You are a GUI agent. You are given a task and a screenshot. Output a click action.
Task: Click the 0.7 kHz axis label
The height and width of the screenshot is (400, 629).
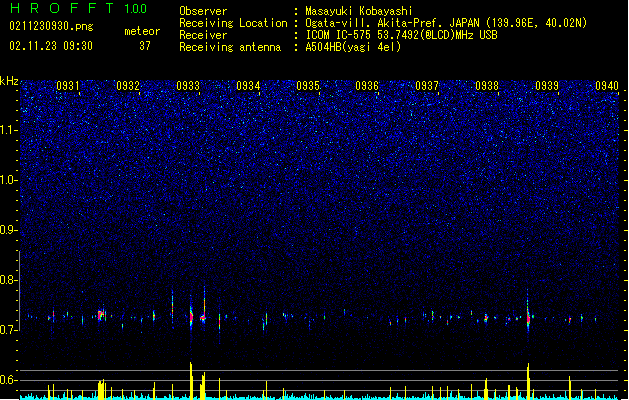9,330
